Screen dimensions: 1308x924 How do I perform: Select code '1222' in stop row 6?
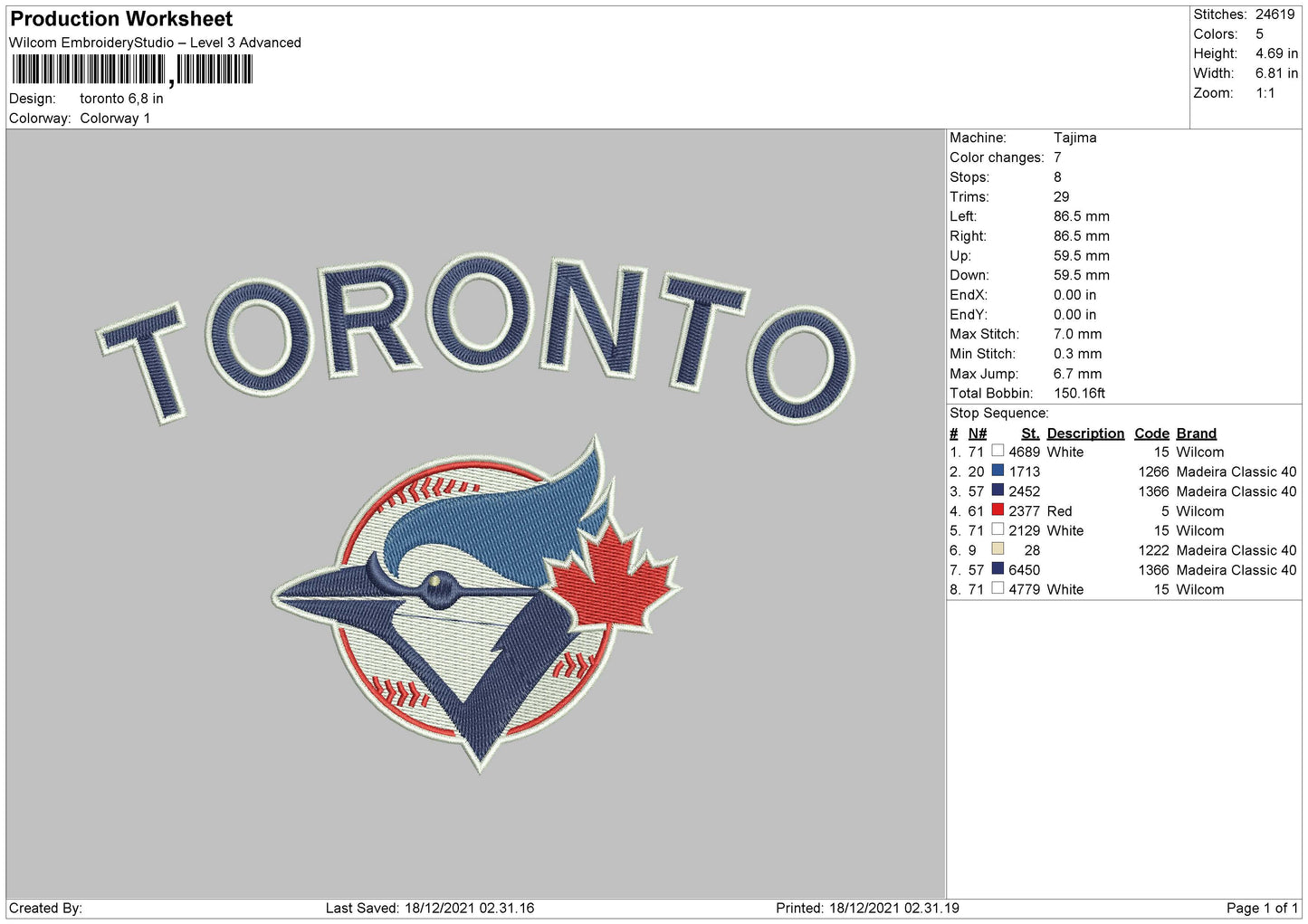(1154, 551)
